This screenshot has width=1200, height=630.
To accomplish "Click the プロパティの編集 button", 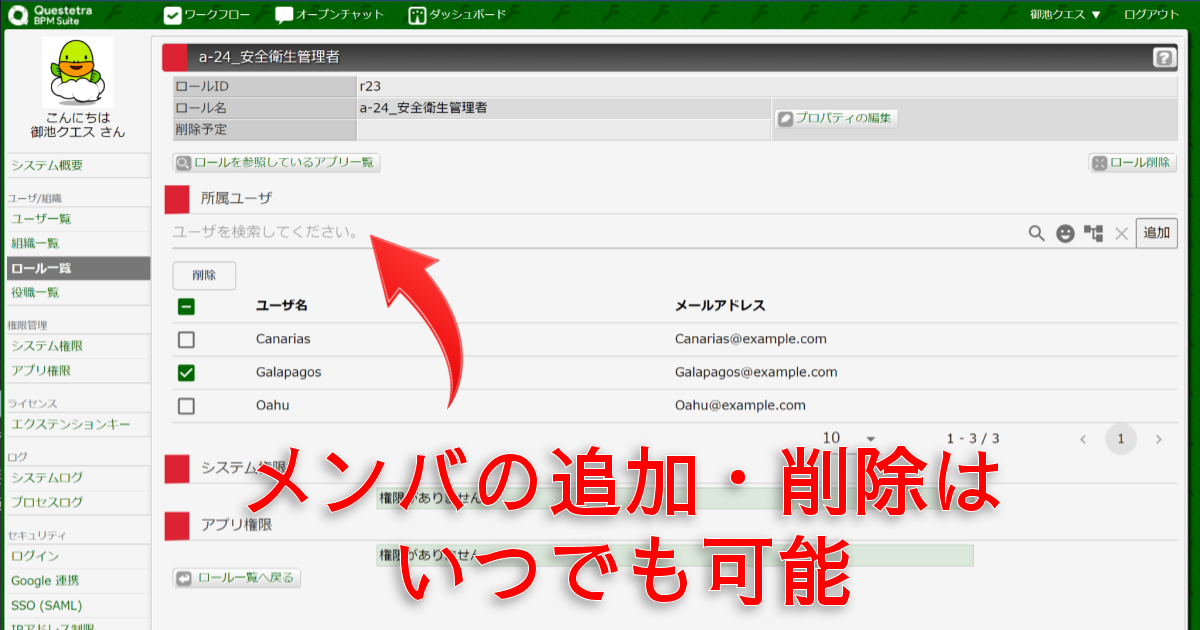I will (837, 118).
